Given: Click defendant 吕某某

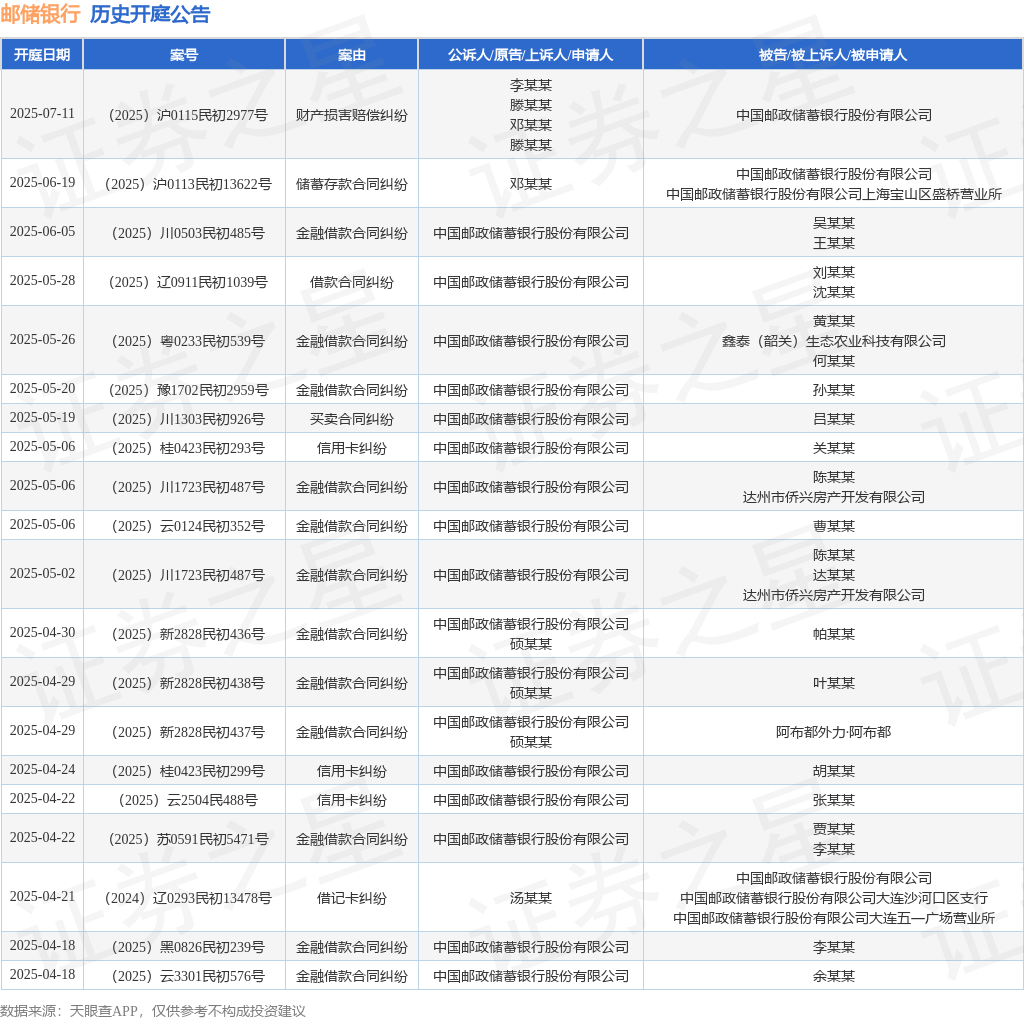Looking at the screenshot, I should pyautogui.click(x=833, y=419).
